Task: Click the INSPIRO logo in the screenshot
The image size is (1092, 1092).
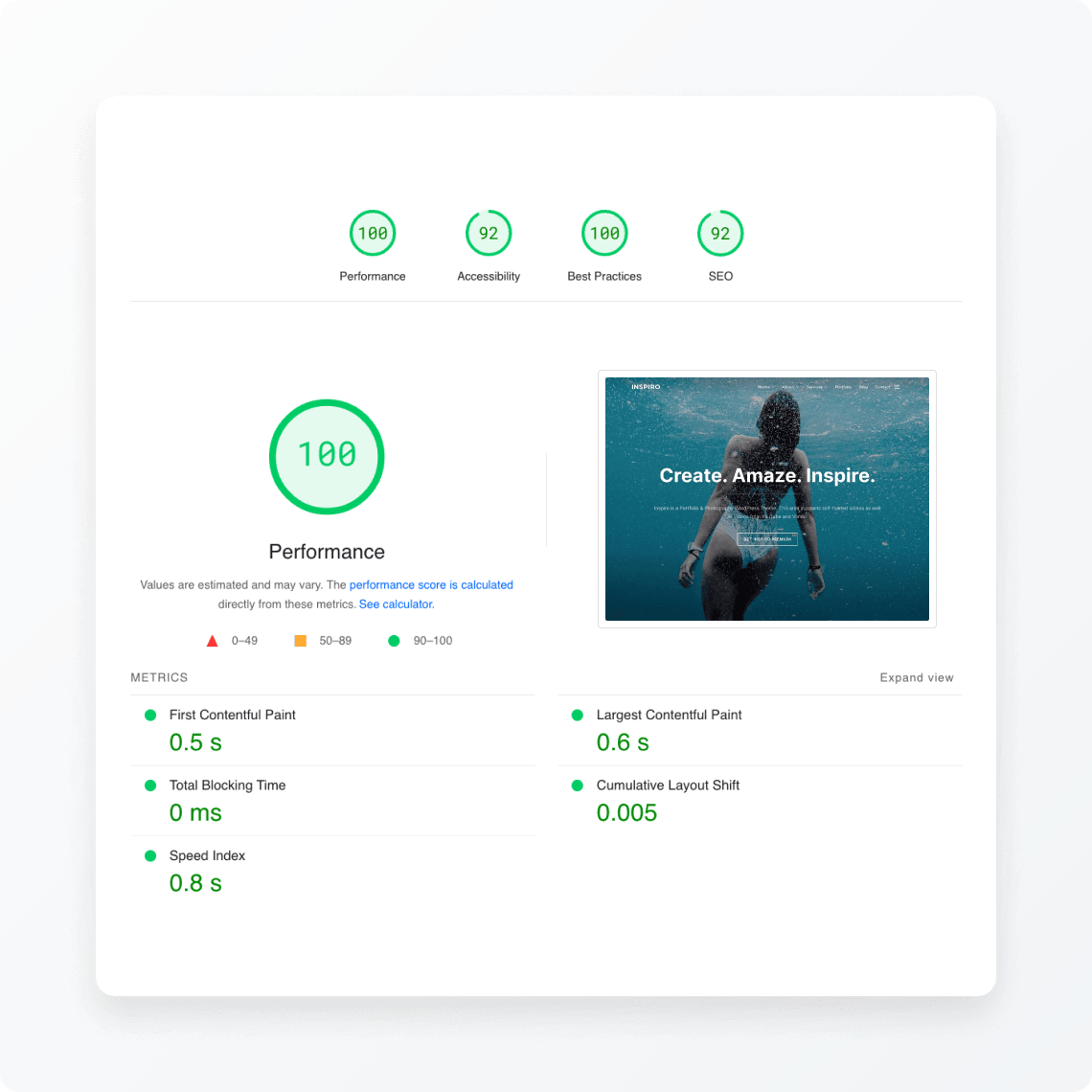Action: [x=646, y=387]
